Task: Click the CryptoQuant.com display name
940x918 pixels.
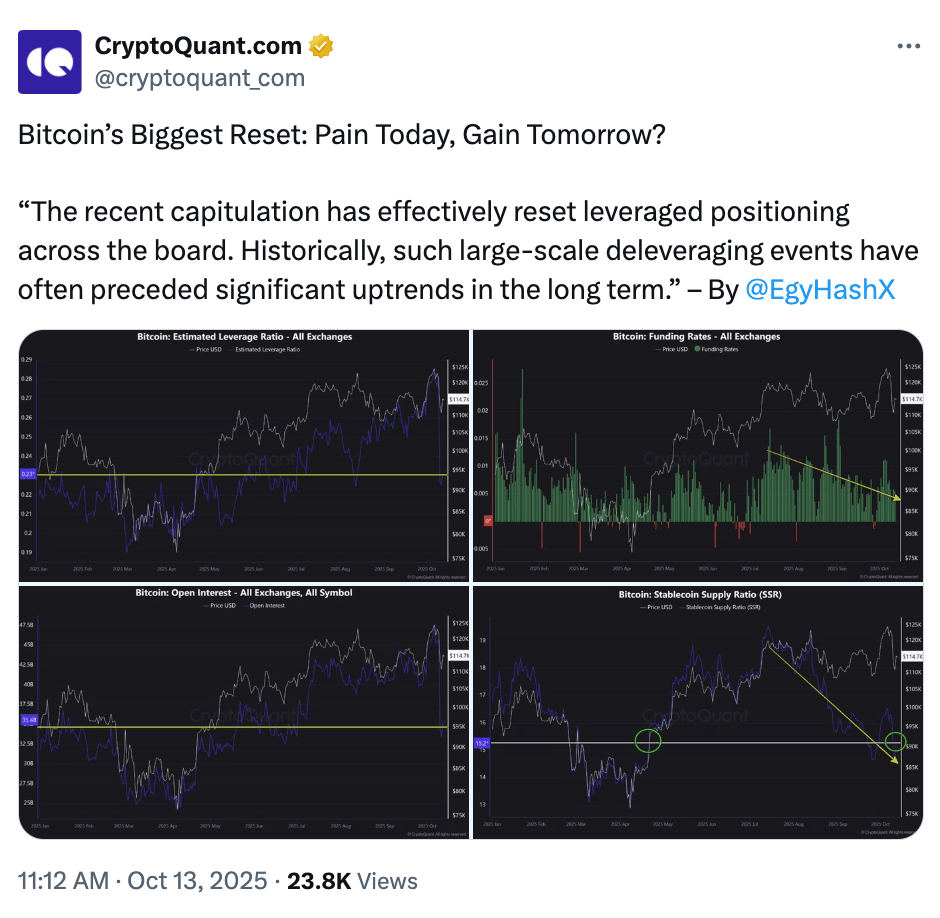Action: [198, 46]
